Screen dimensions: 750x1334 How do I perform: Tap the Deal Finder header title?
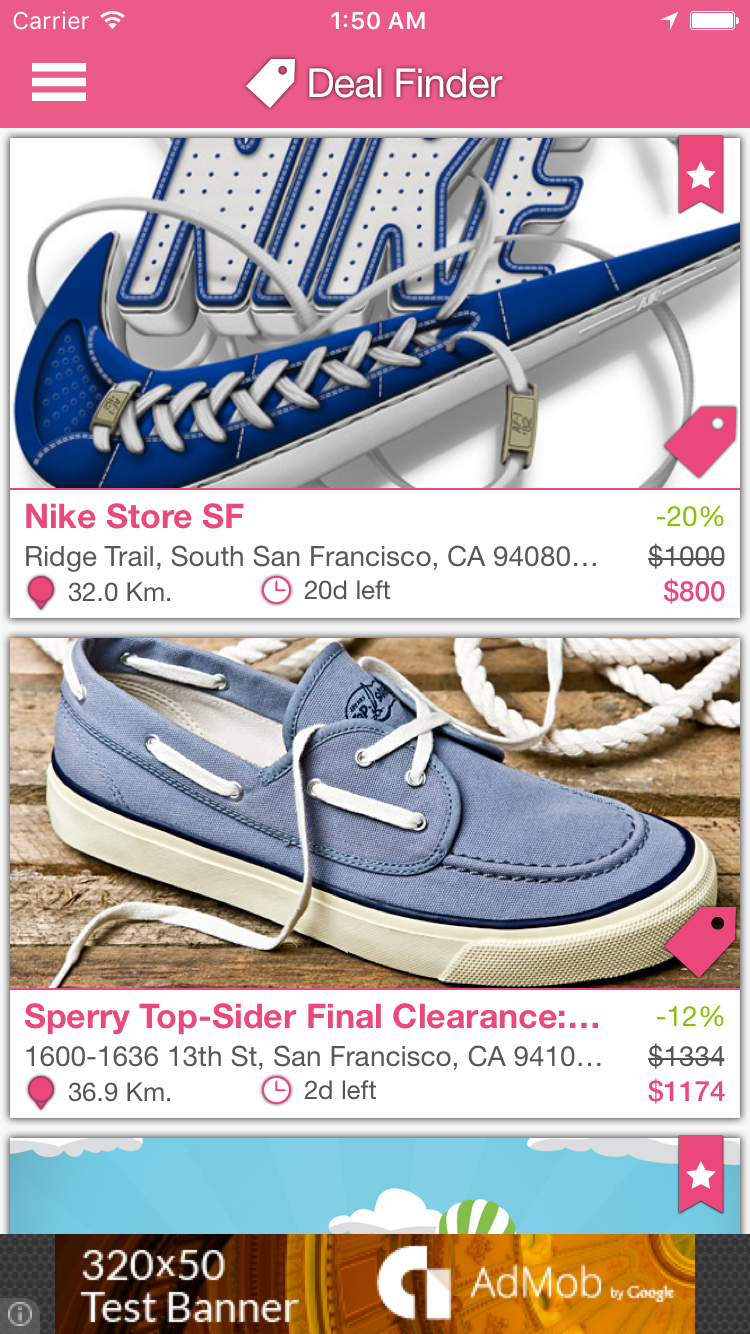(x=405, y=84)
